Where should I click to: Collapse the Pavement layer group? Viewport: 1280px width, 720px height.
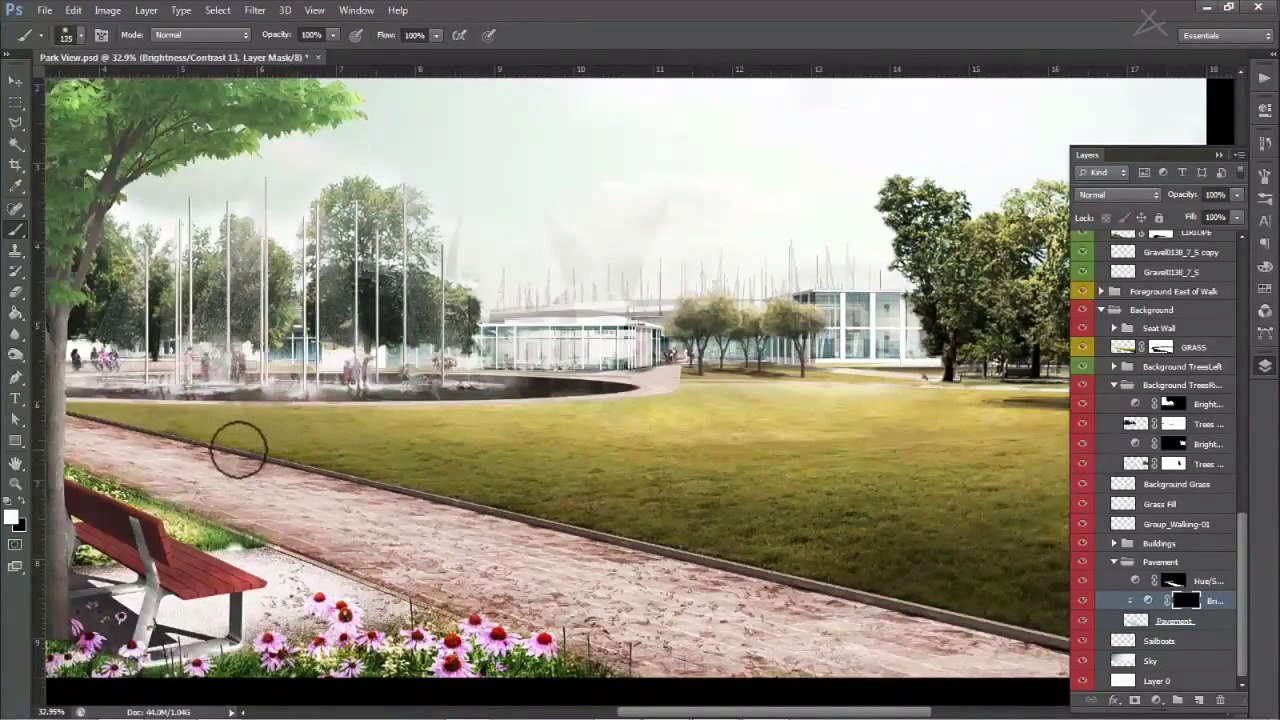pos(1114,562)
